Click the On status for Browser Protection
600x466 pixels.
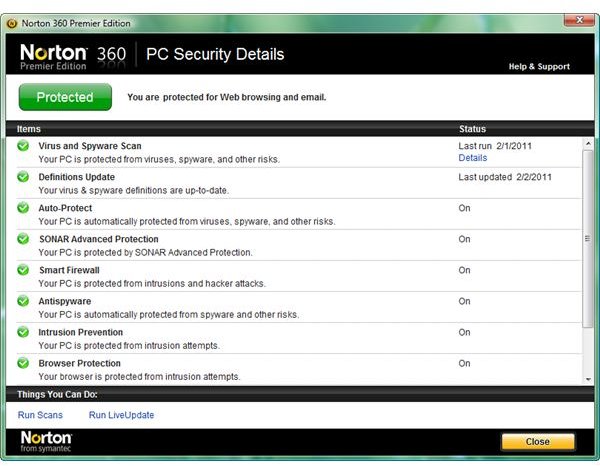click(465, 363)
